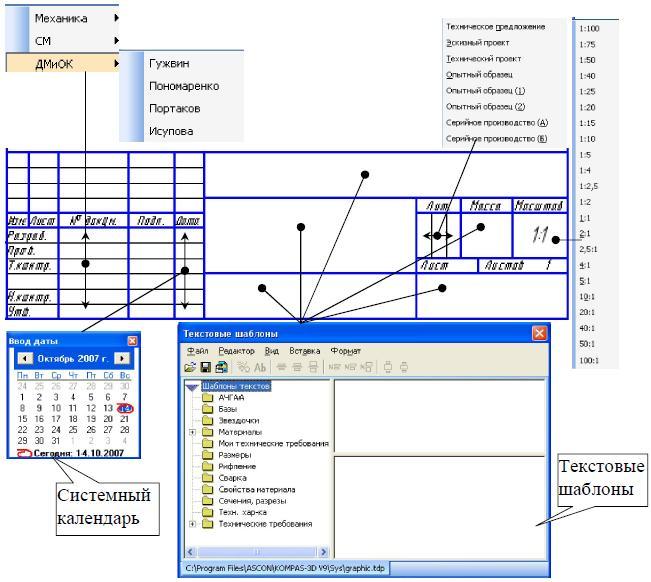Screen dimensions: 651x582
Task: Select the Мои технические требования folder
Action: [273, 443]
